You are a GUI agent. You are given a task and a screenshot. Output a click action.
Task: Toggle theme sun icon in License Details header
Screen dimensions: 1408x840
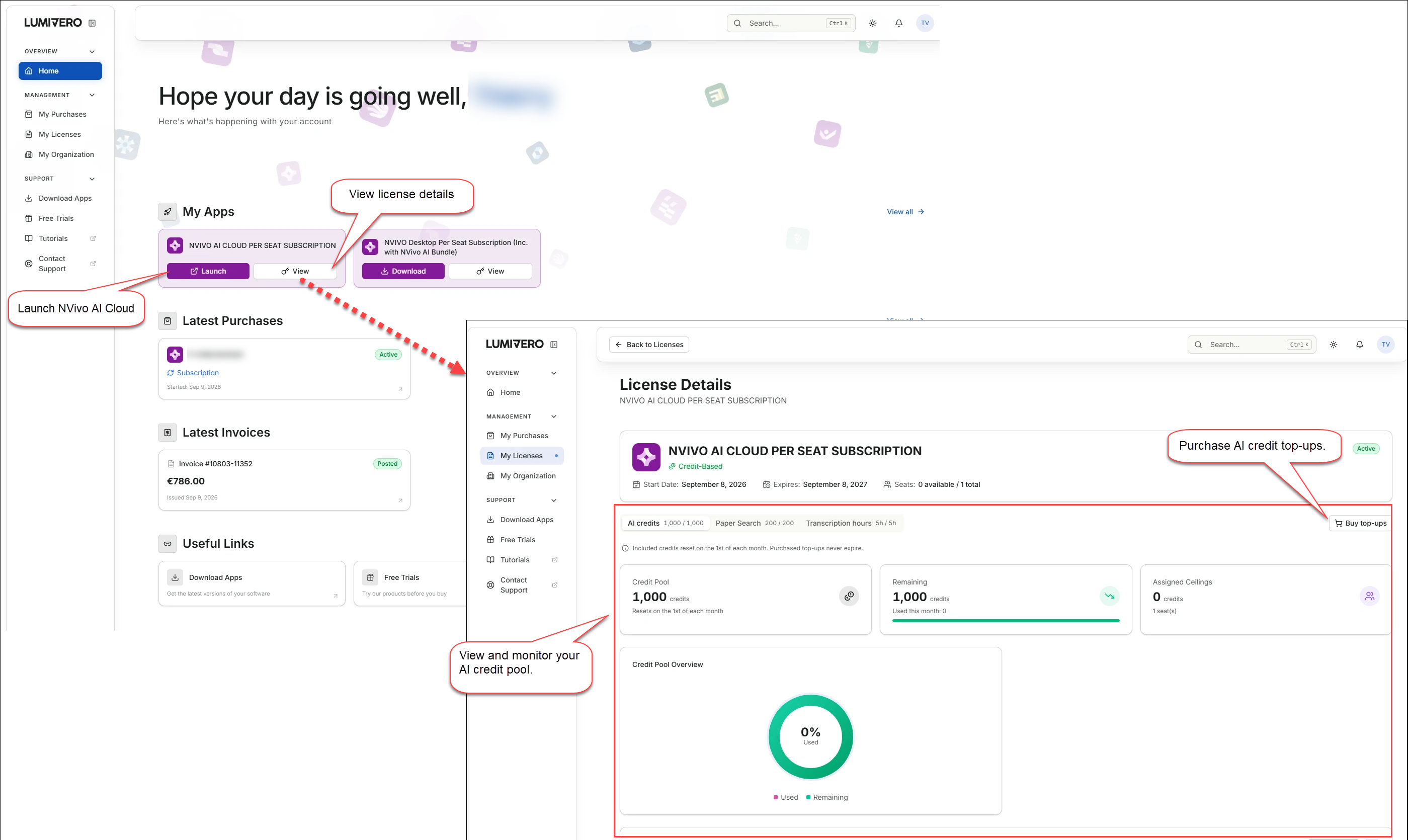(x=1333, y=345)
